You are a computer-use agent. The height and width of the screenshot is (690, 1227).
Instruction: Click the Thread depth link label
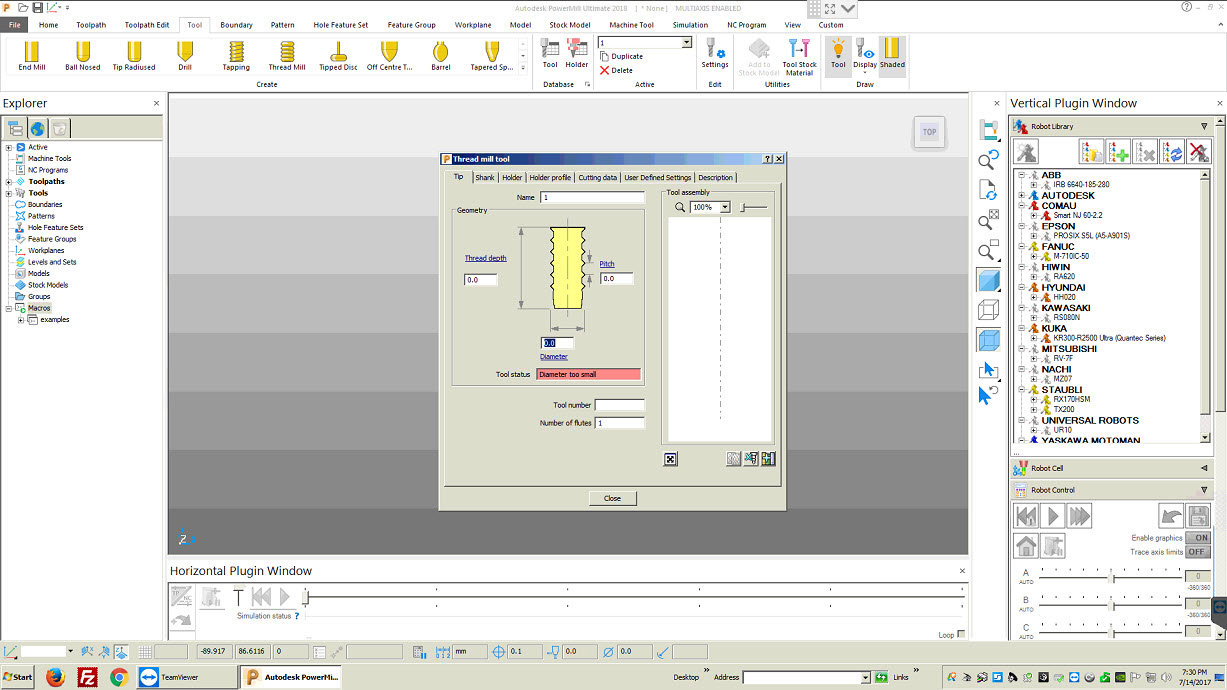coord(485,258)
